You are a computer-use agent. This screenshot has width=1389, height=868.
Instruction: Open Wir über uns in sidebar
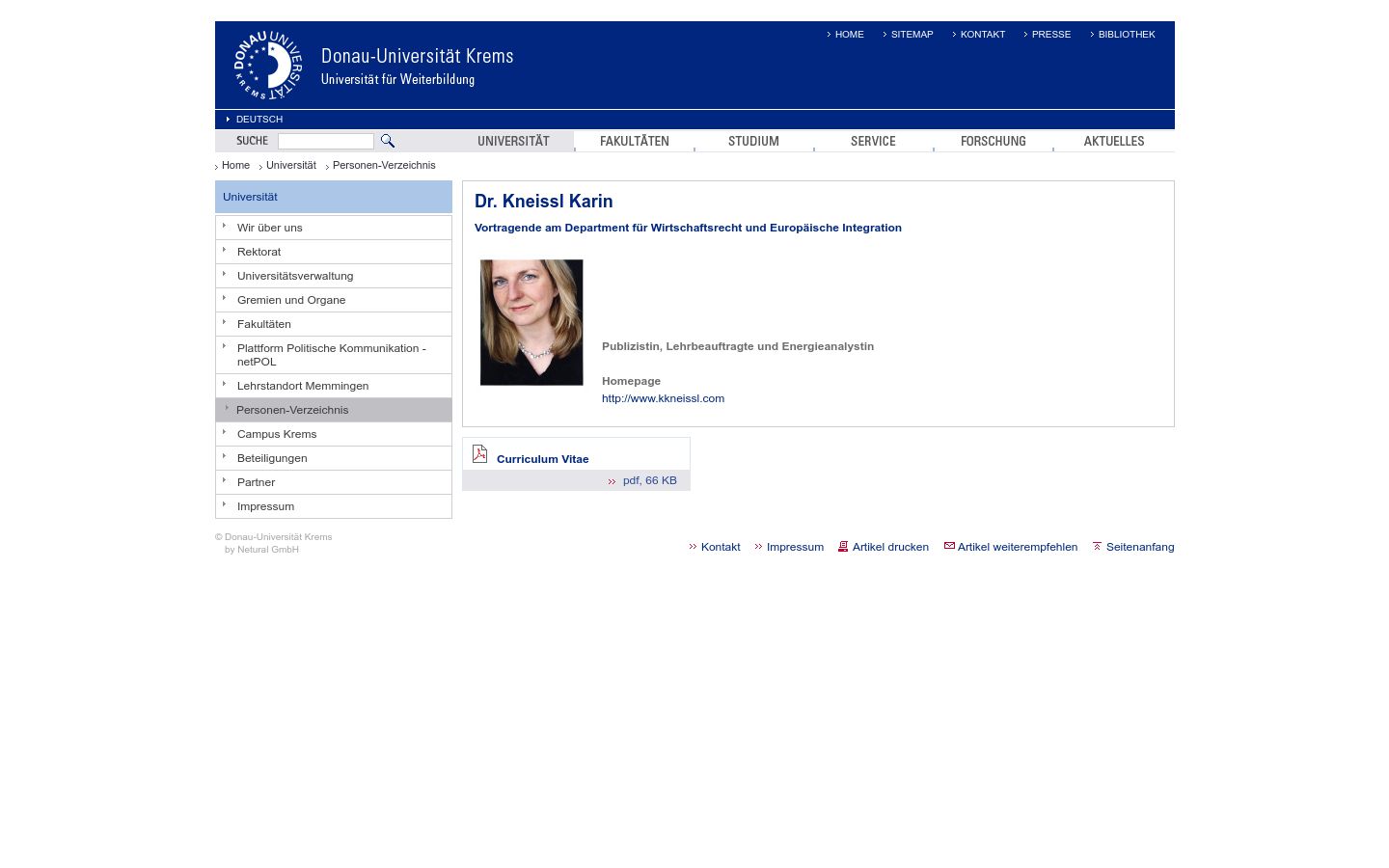(x=334, y=228)
